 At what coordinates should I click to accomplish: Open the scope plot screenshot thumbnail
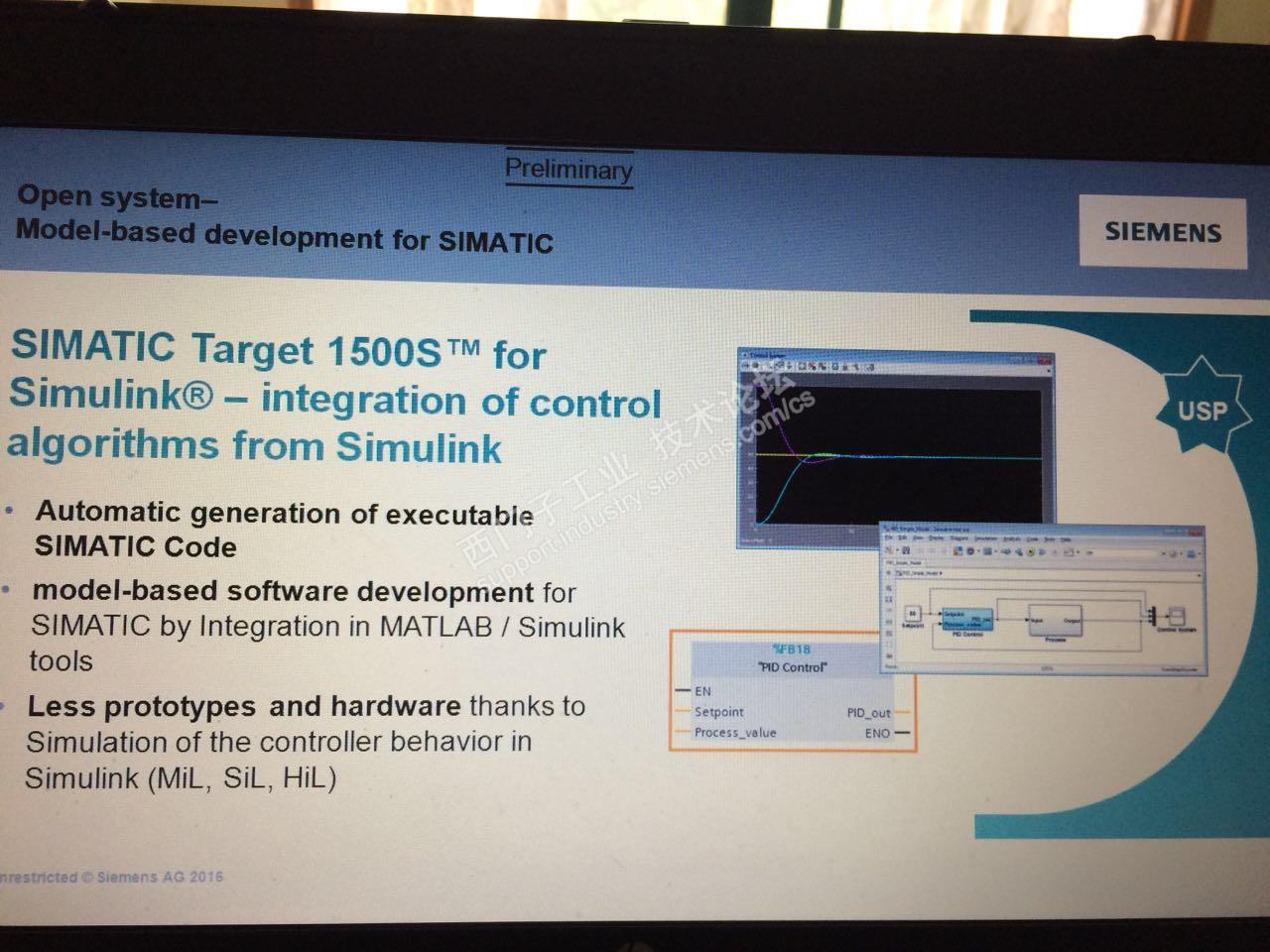pyautogui.click(x=896, y=448)
